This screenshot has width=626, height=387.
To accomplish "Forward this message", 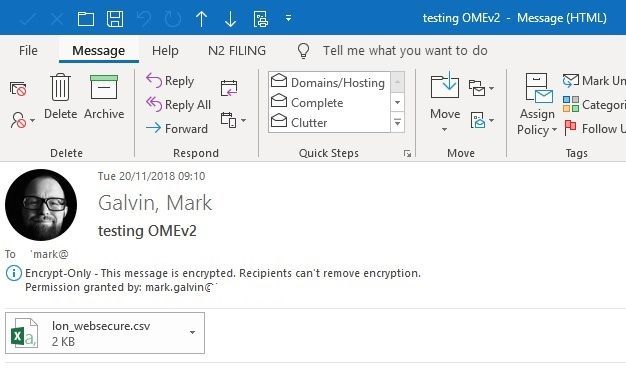I will 177,128.
